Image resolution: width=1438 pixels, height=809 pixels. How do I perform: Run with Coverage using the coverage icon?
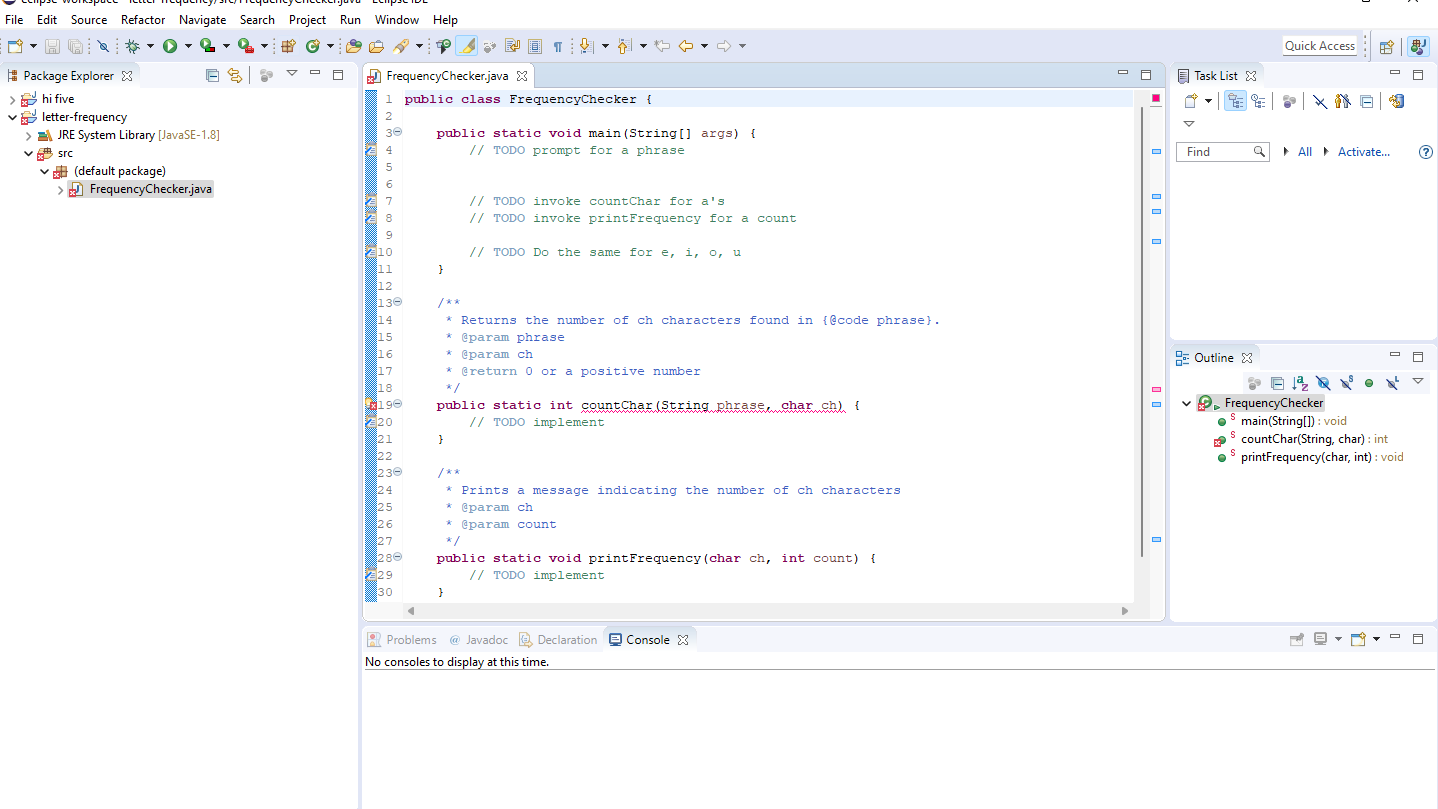coord(207,45)
